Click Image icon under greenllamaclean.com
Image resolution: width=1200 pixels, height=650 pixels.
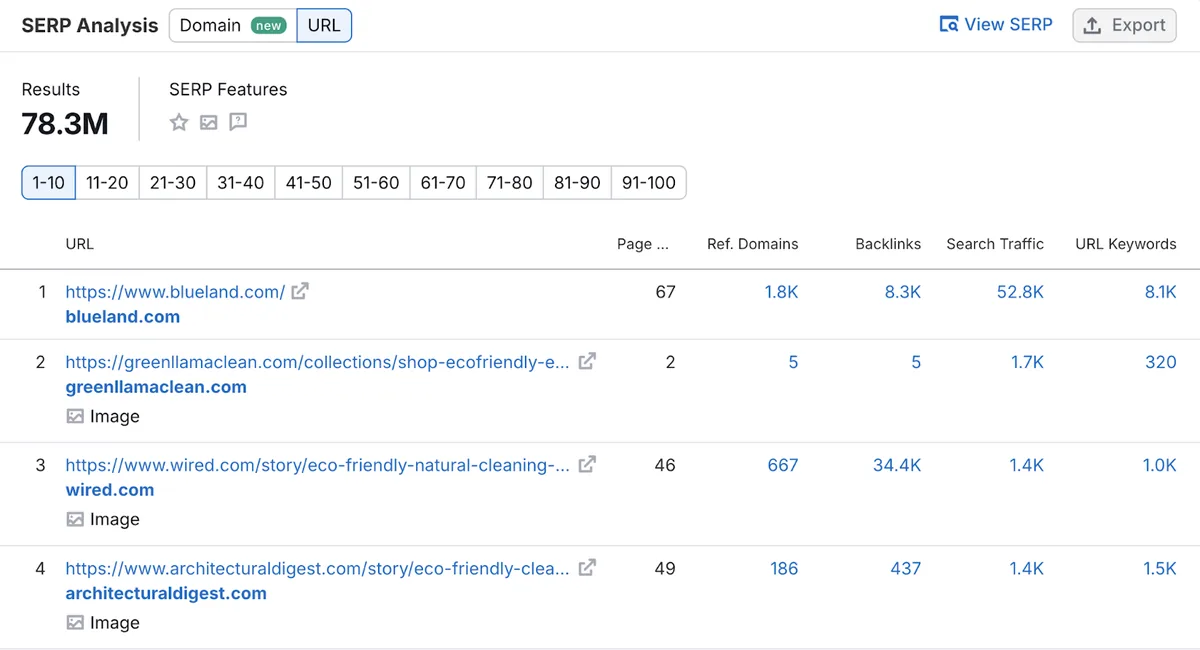(75, 416)
